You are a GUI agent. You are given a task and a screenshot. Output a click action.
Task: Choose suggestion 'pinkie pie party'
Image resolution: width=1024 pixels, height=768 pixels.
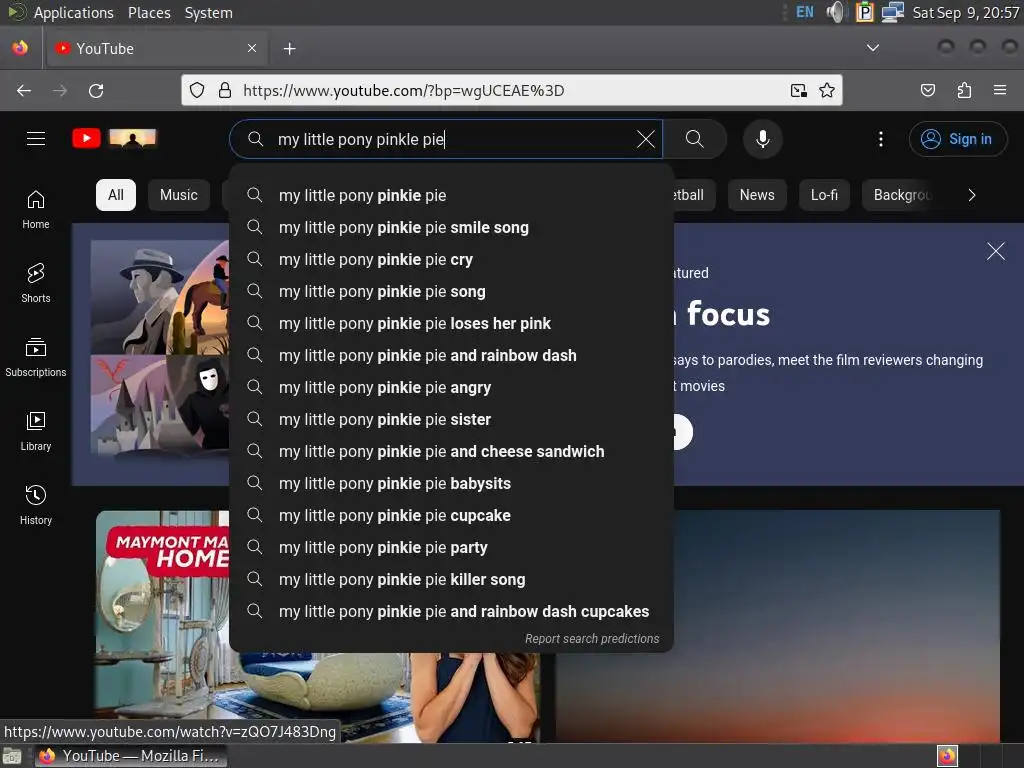tap(451, 547)
